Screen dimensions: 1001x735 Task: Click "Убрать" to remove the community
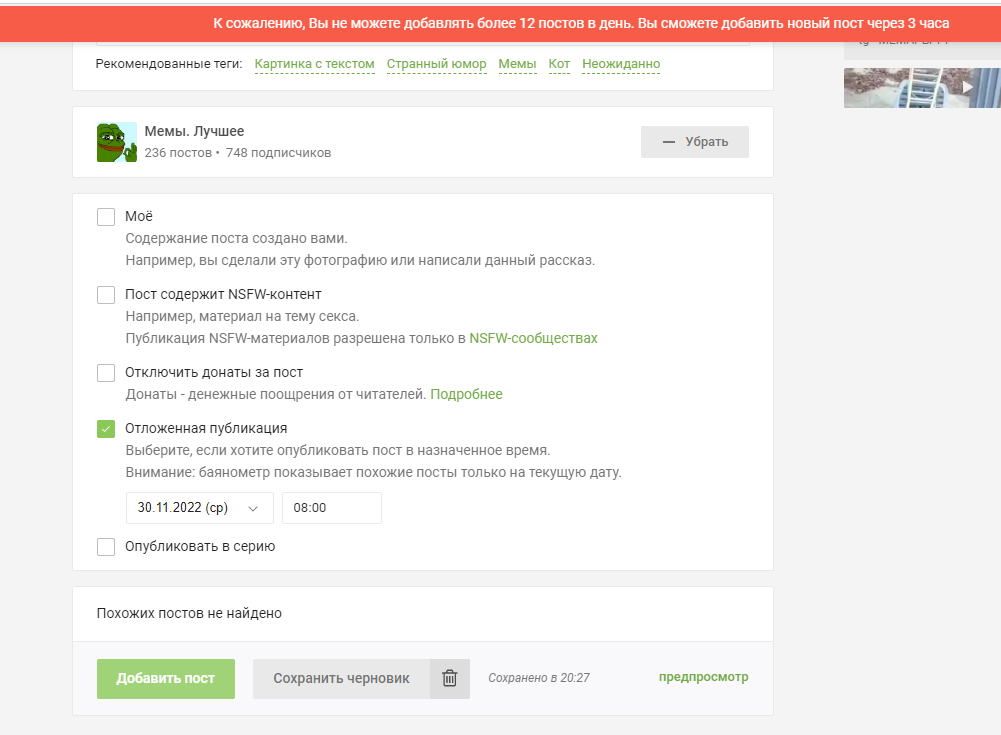tap(695, 142)
